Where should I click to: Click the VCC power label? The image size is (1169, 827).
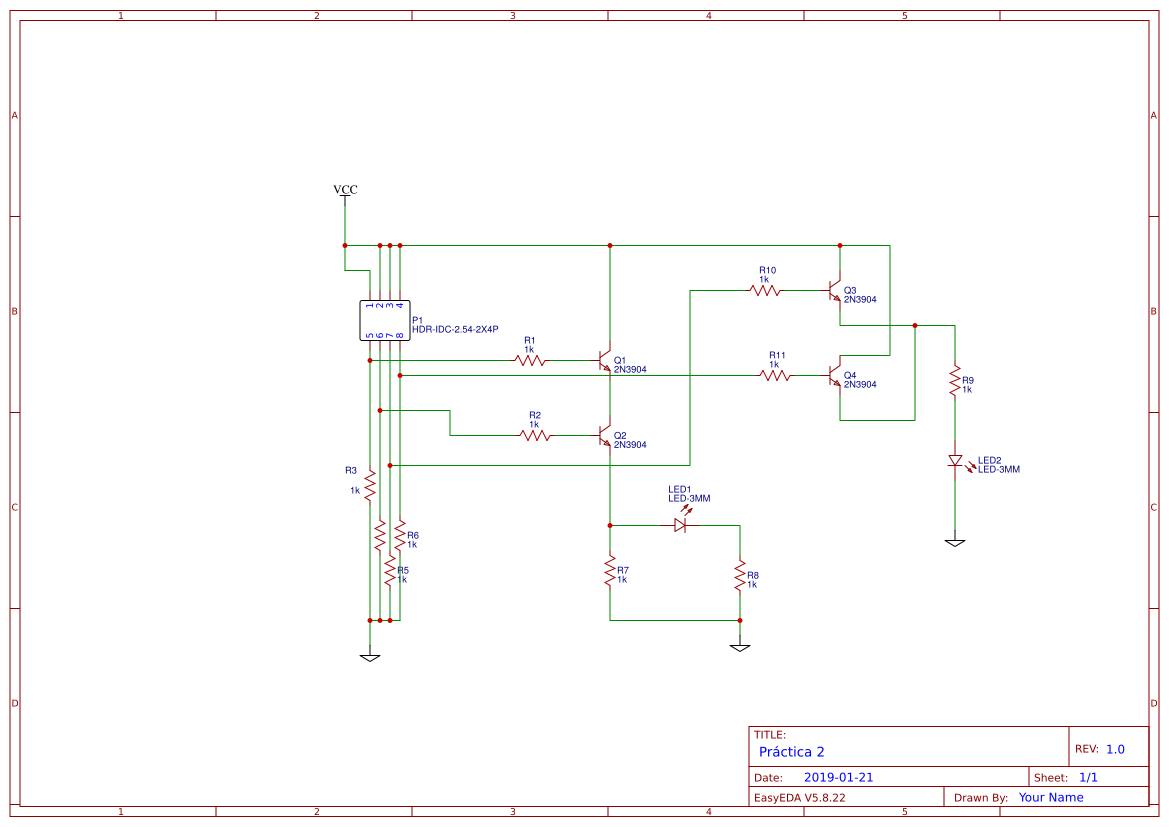coord(345,190)
